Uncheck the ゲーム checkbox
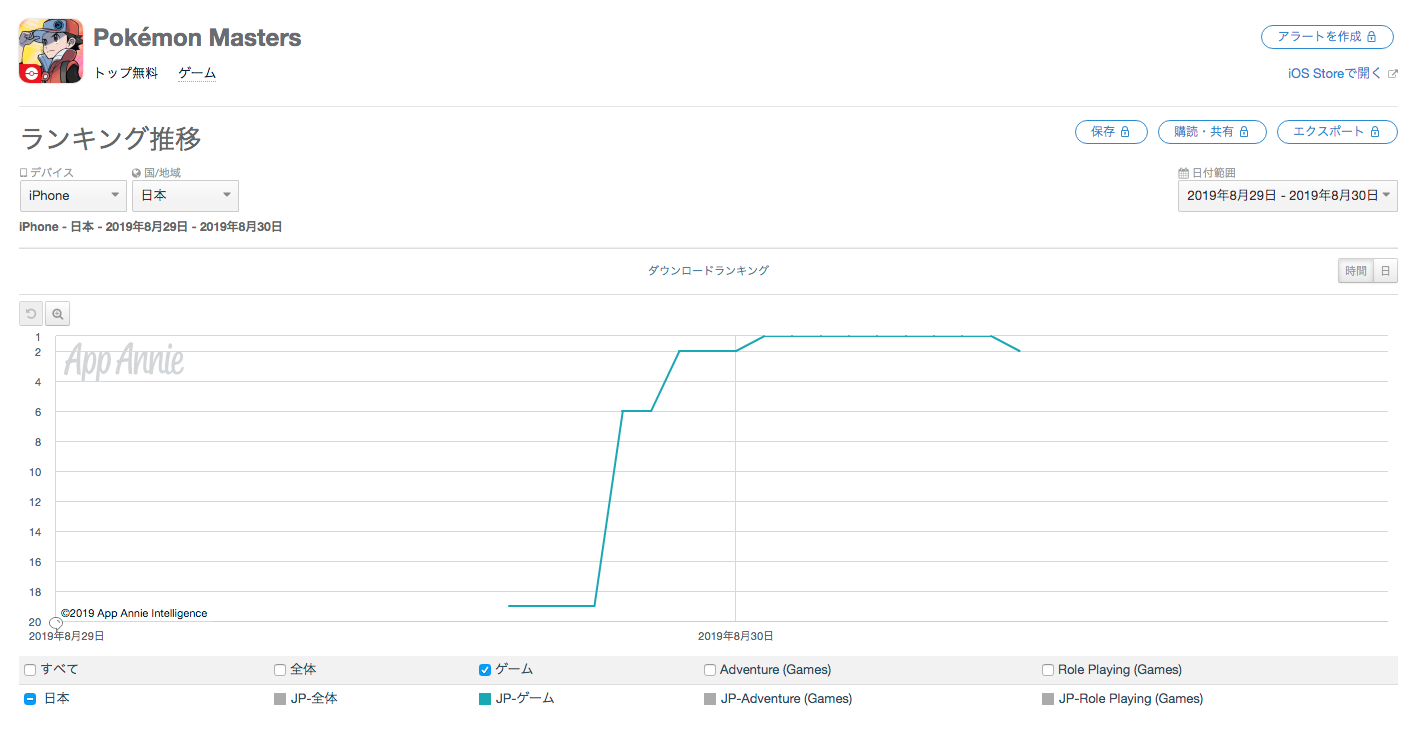 (485, 670)
